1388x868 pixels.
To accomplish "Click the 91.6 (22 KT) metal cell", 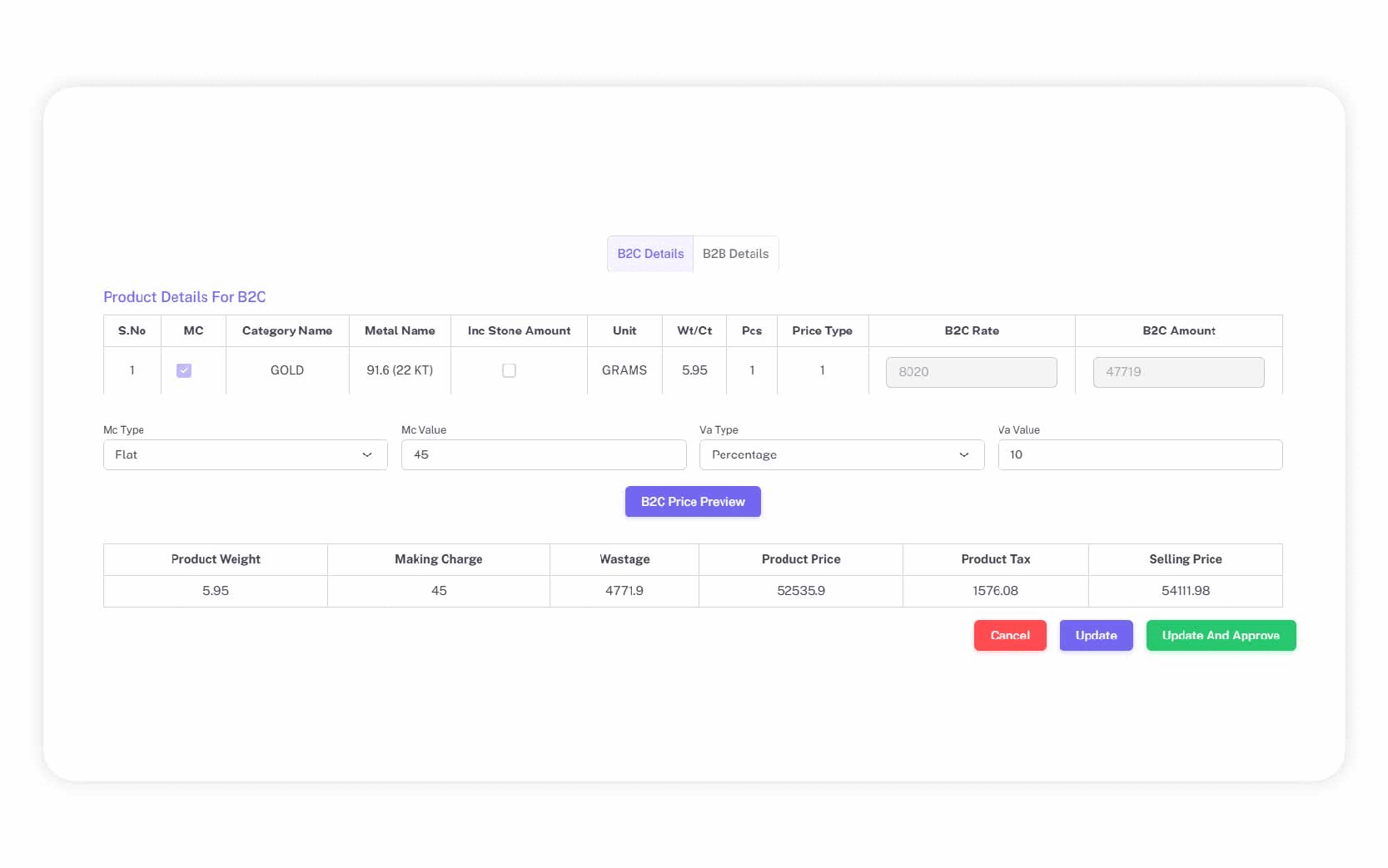I will pyautogui.click(x=400, y=370).
